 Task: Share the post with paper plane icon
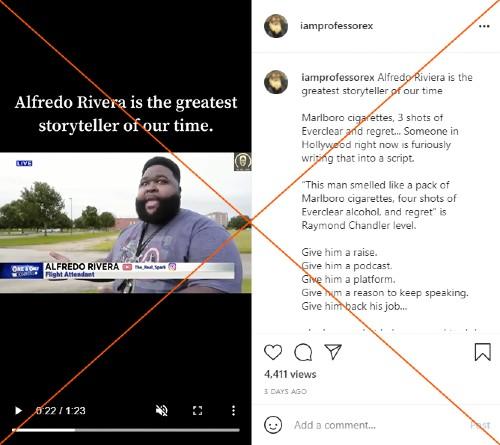coord(333,351)
